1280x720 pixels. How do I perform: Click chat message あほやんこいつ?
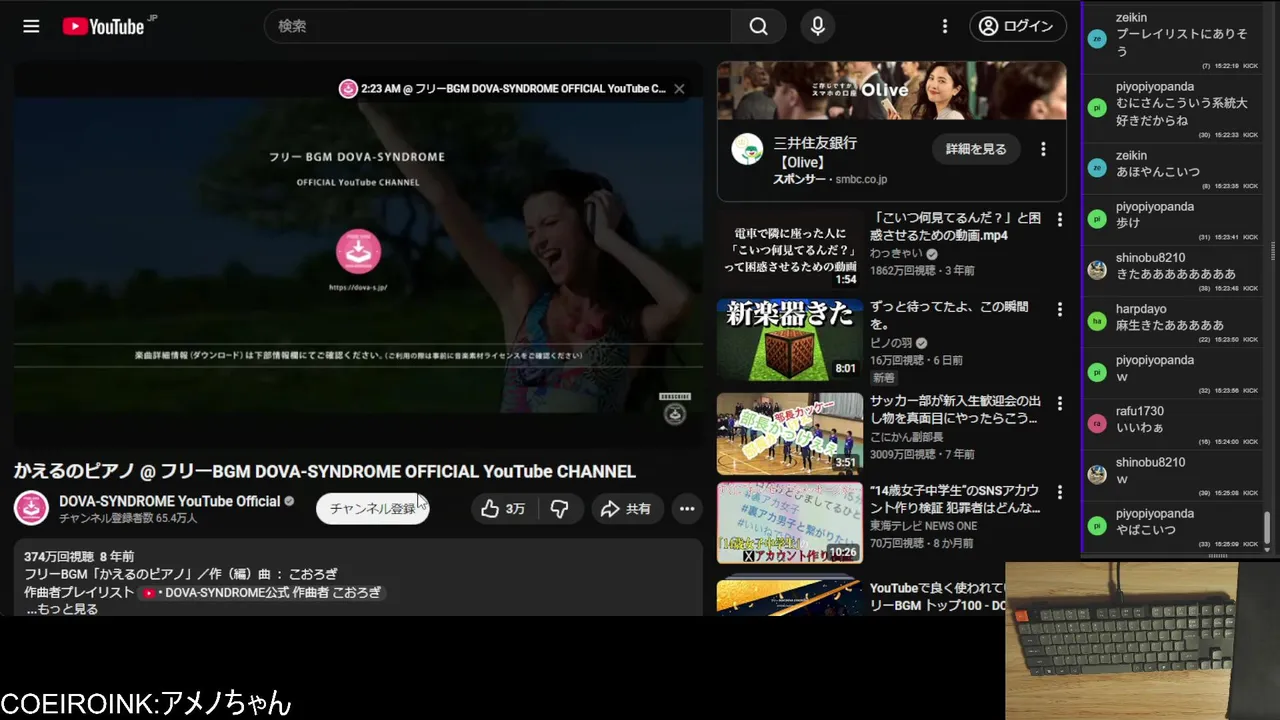pyautogui.click(x=1158, y=172)
